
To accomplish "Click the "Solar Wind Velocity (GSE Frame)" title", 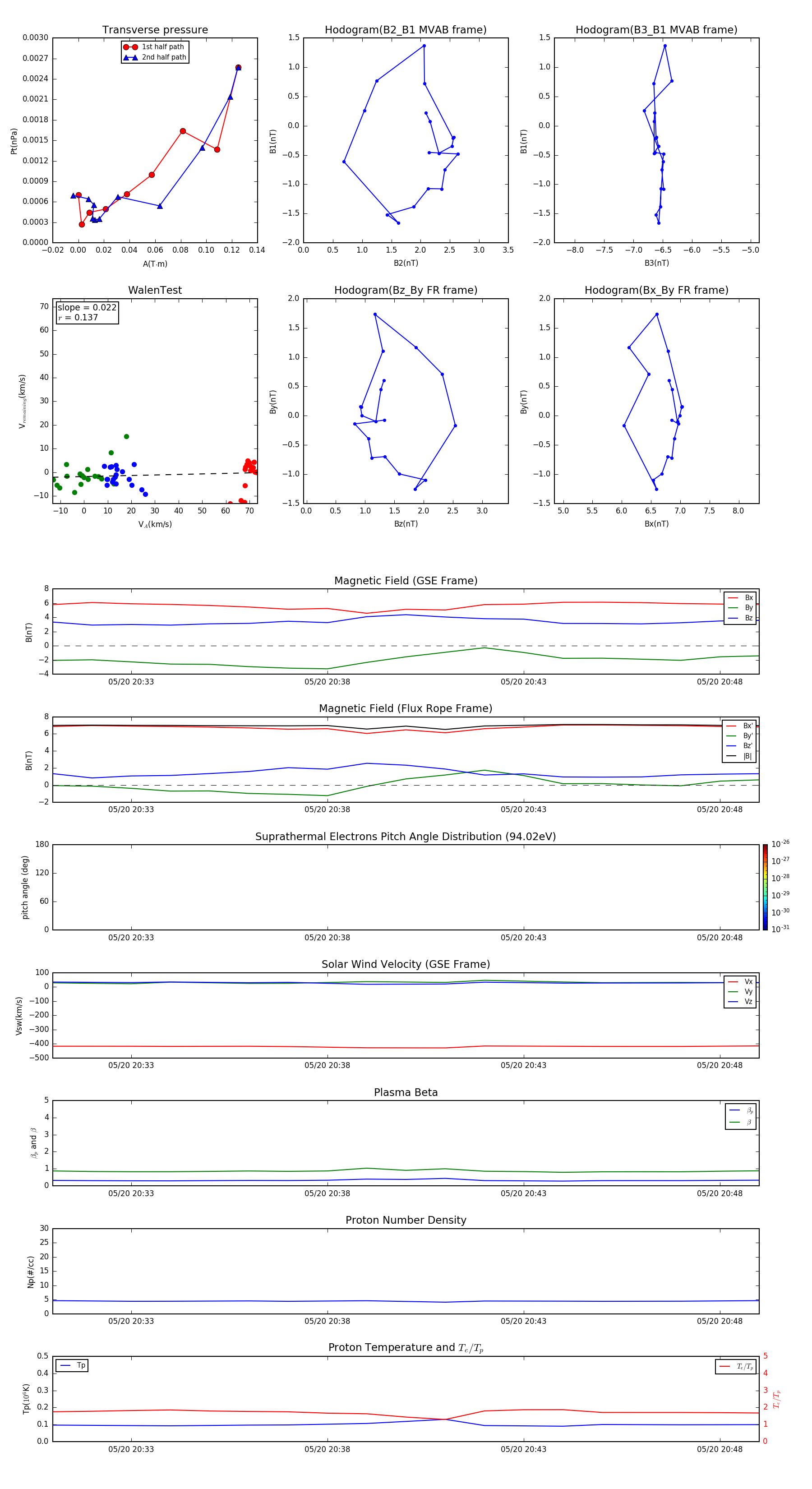I will coord(406,964).
